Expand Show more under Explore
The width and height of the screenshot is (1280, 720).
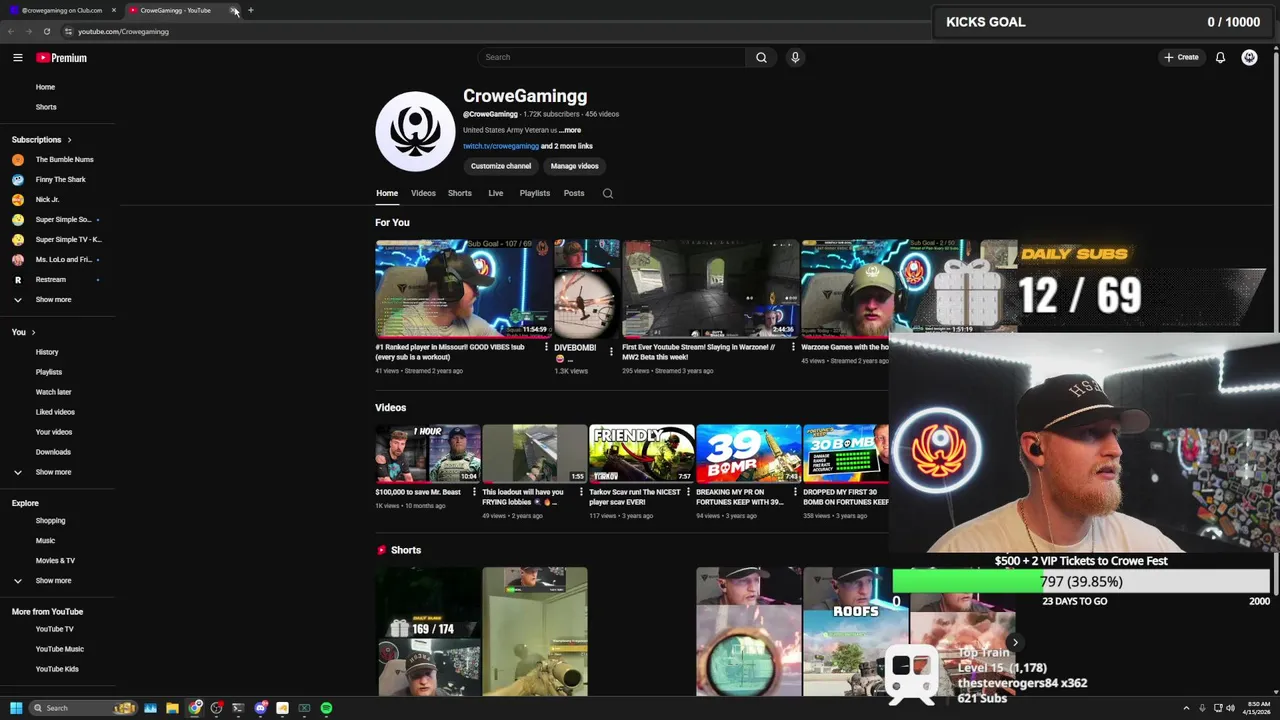click(x=53, y=580)
